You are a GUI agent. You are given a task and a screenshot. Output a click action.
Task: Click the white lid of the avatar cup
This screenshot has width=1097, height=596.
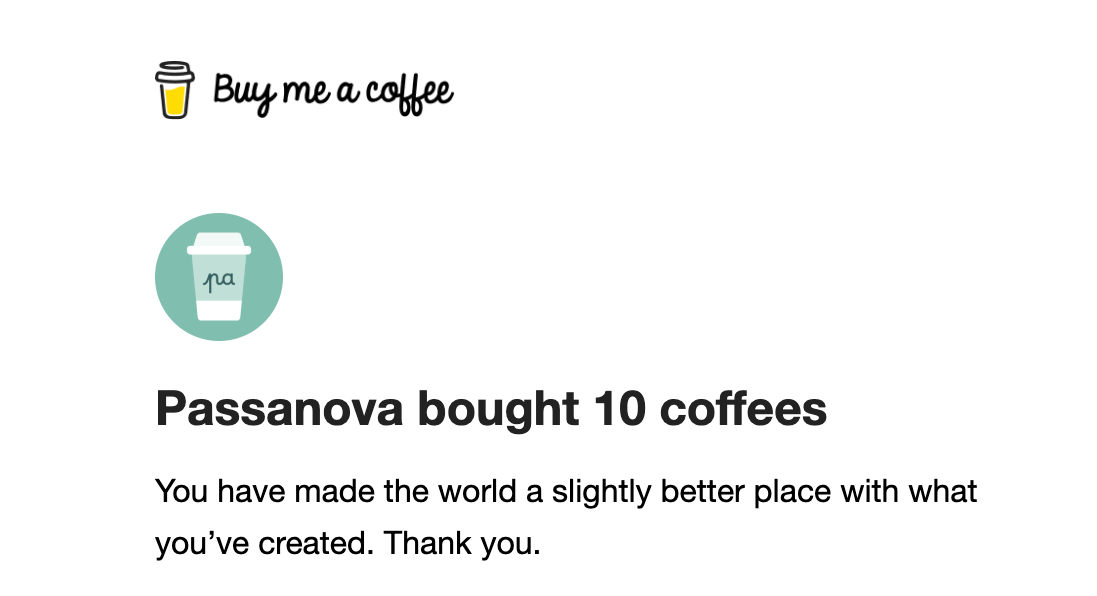coord(219,243)
